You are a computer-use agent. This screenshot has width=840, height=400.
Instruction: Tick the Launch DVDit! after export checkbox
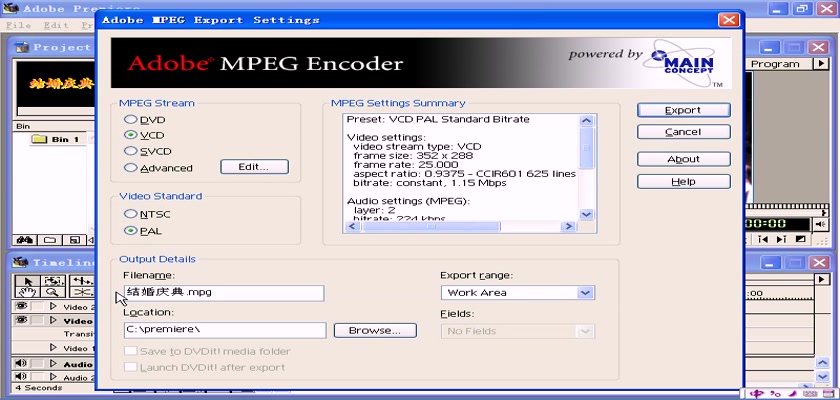[130, 367]
